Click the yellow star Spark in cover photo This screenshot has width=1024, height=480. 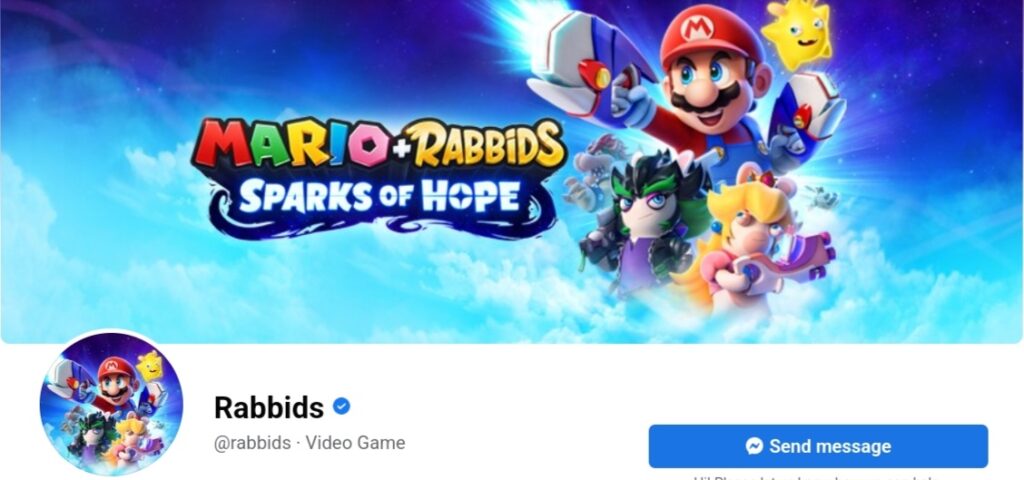pos(796,34)
